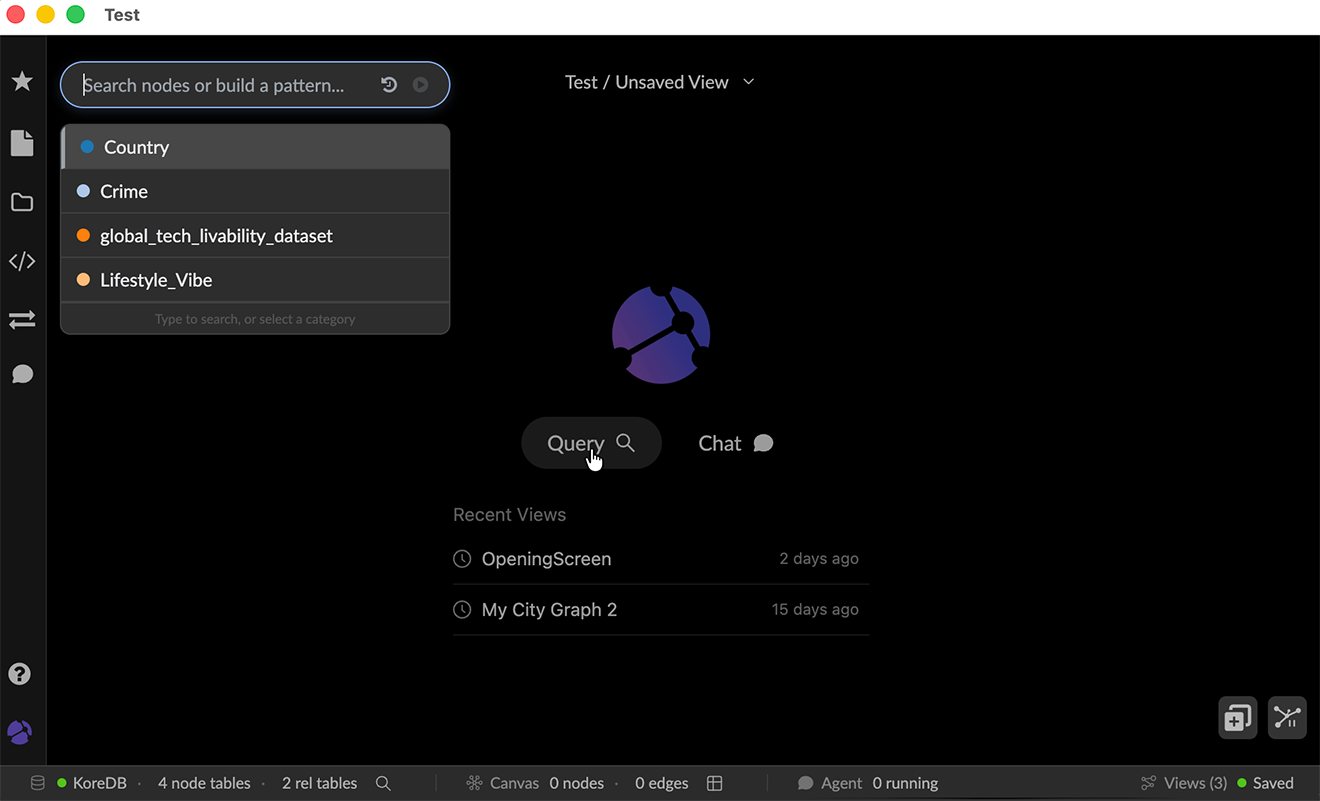Click the search history icon in search bar

tap(389, 85)
